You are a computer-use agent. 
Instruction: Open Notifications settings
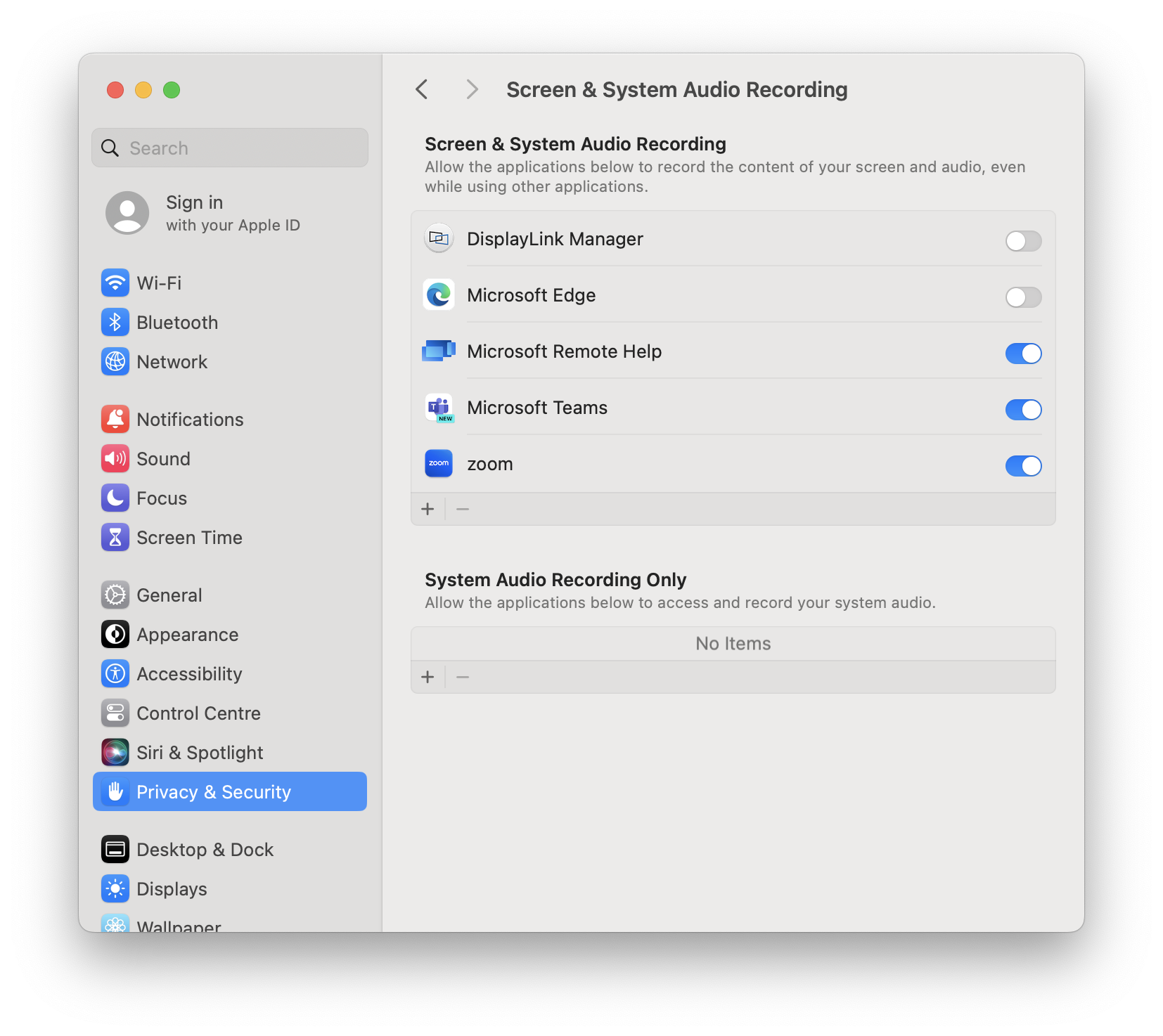230,420
